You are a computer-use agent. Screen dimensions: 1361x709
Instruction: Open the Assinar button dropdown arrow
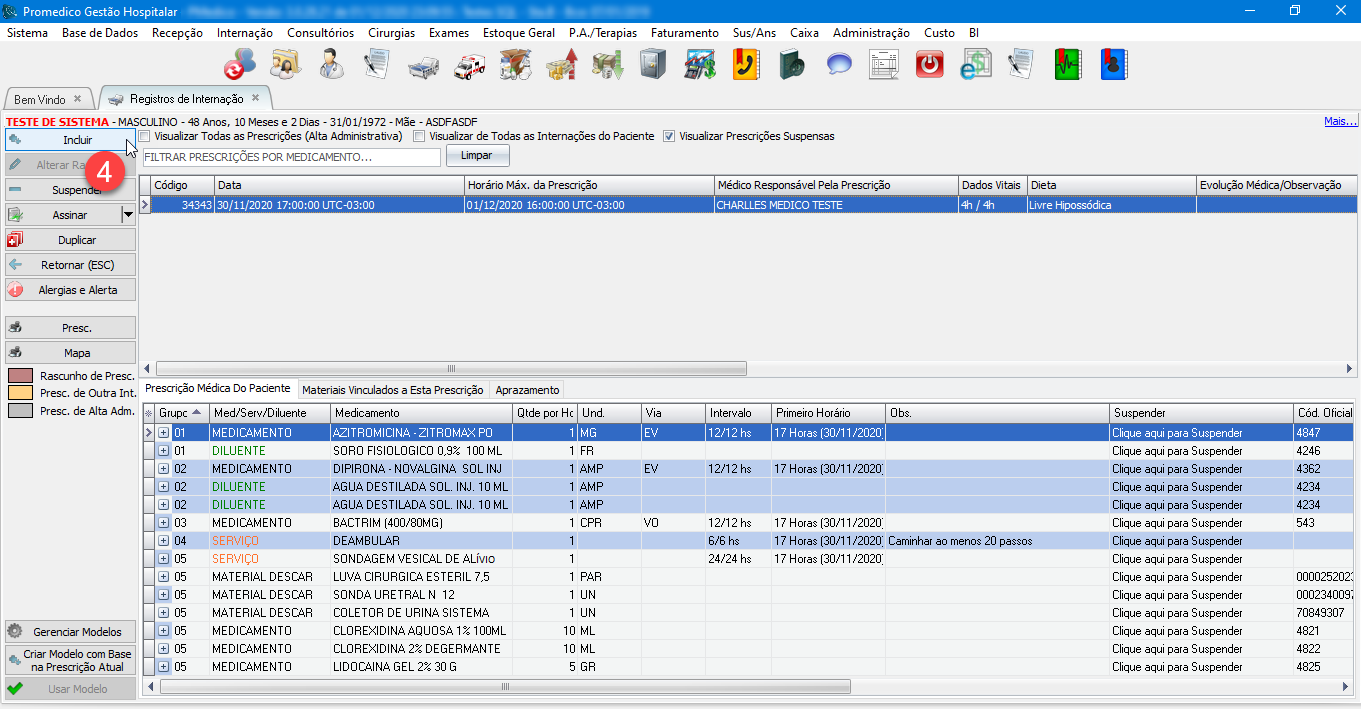tap(127, 215)
